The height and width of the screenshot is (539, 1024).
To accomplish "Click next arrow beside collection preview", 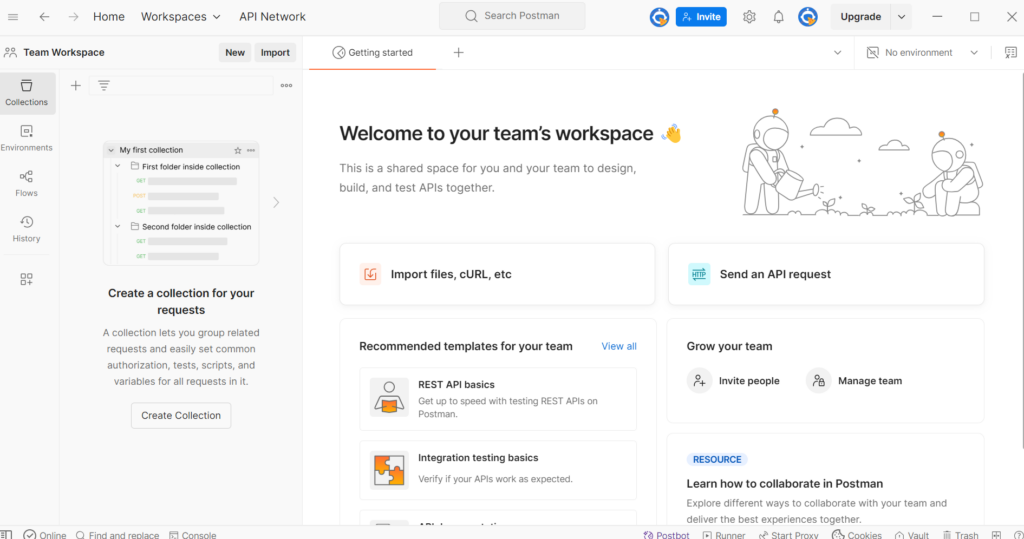I will pos(276,203).
